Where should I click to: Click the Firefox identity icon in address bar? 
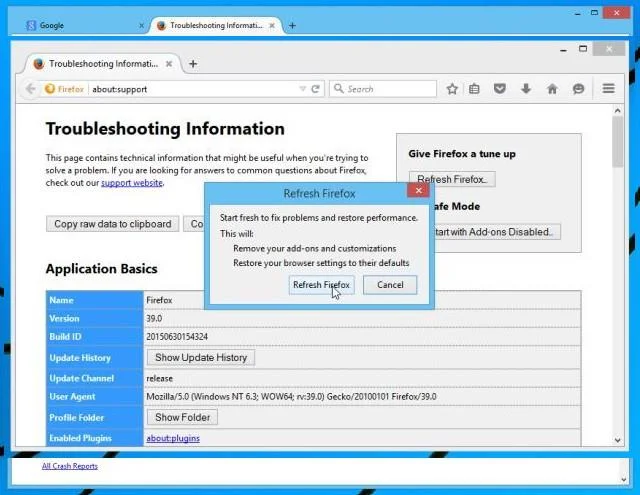coord(50,89)
